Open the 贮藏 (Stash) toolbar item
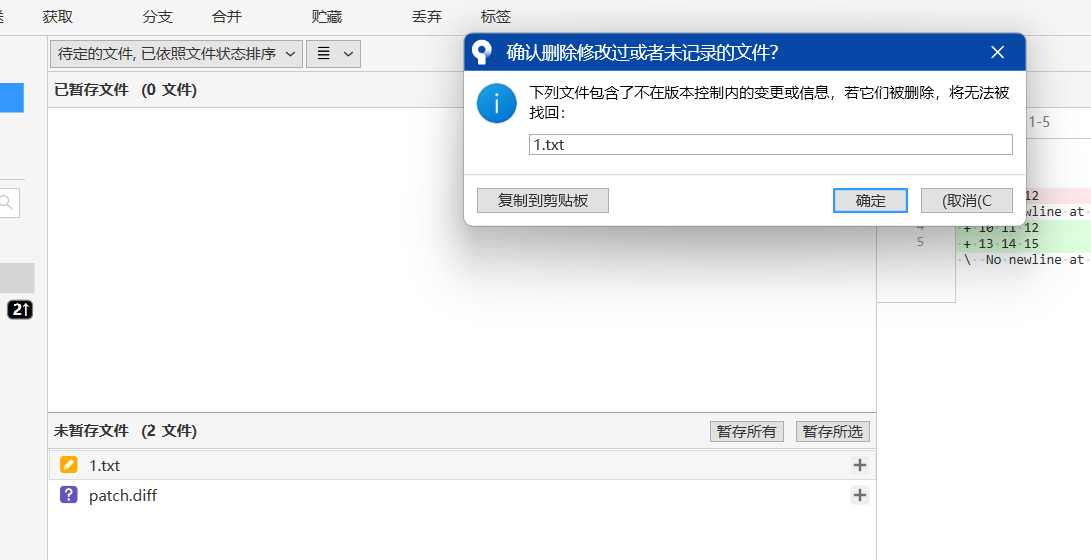Viewport: 1091px width, 560px height. 326,17
